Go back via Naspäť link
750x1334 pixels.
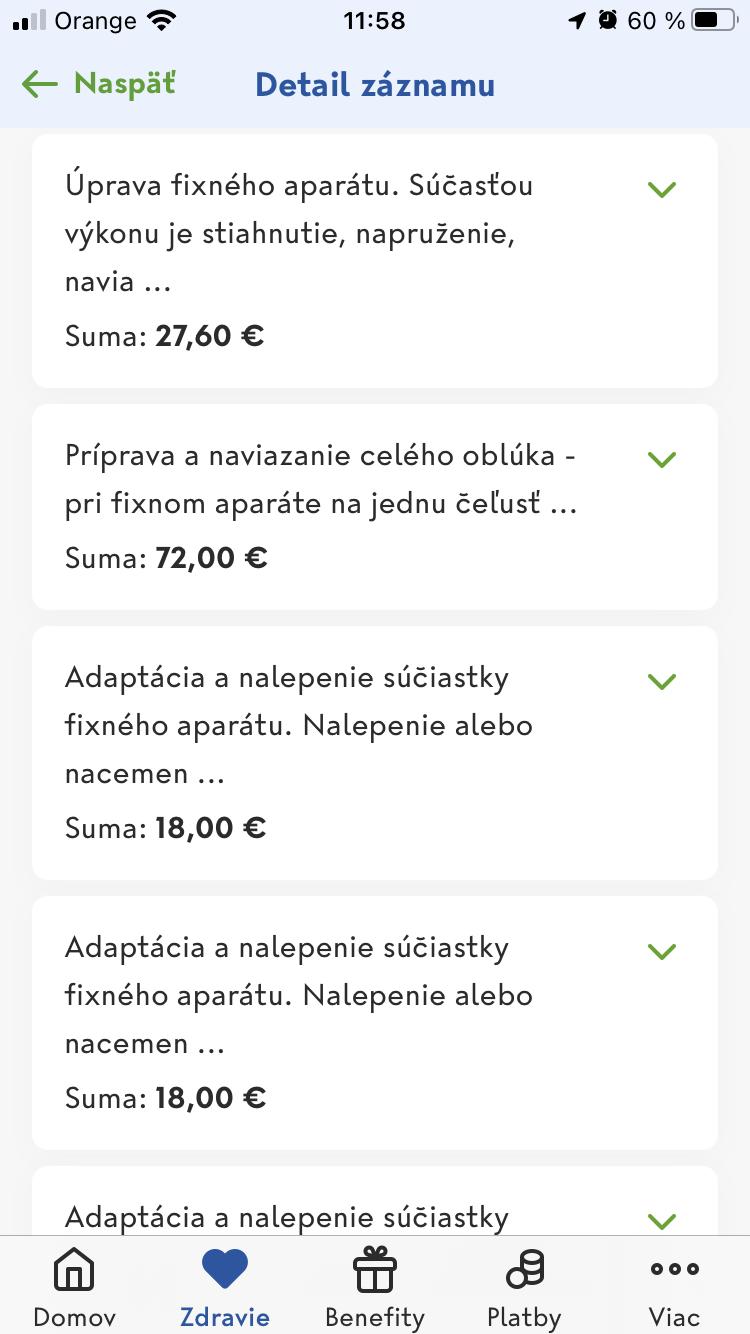tap(124, 84)
